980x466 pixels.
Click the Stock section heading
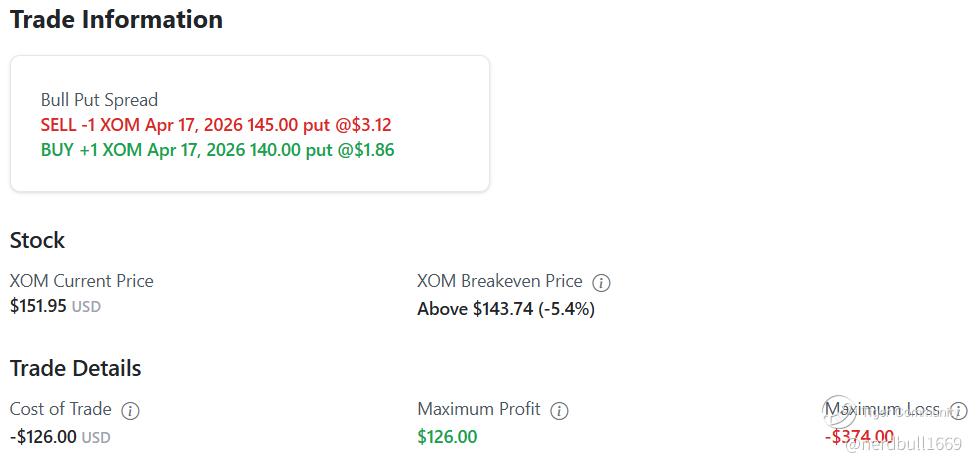click(37, 240)
